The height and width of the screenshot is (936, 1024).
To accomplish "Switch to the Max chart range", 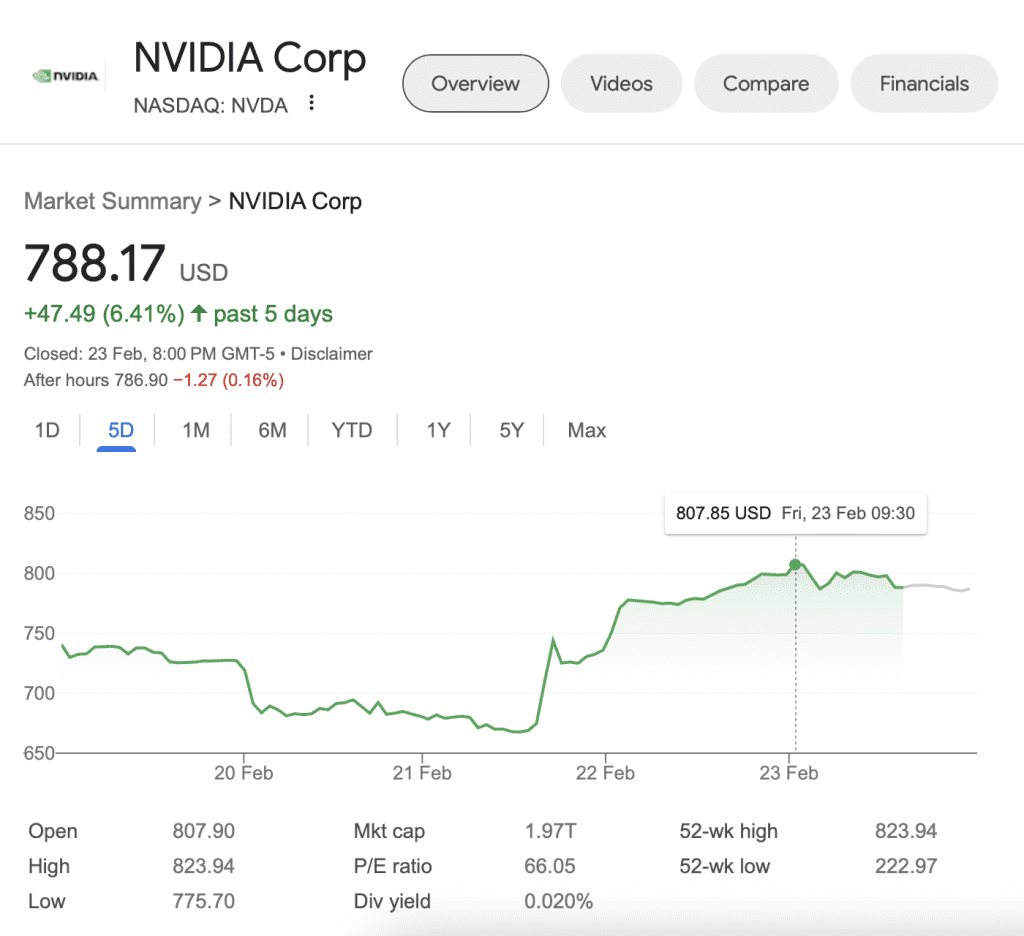I will pos(586,430).
